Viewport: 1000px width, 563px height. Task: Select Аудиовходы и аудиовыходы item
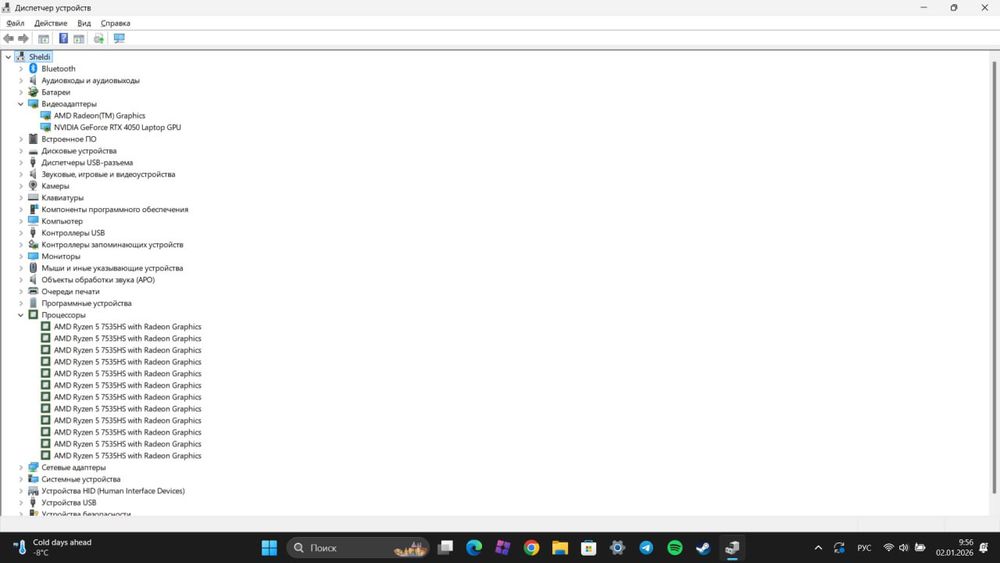(91, 80)
